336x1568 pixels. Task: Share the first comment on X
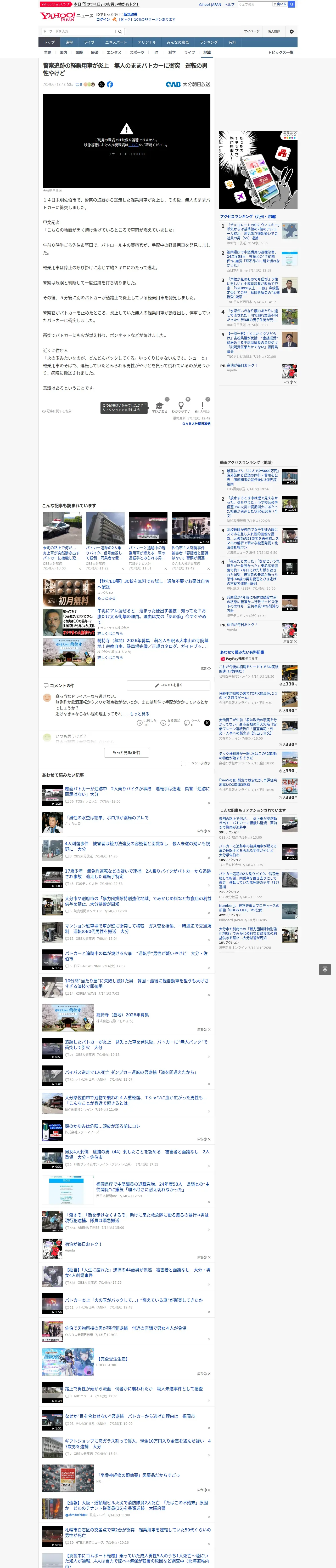[x=207, y=723]
